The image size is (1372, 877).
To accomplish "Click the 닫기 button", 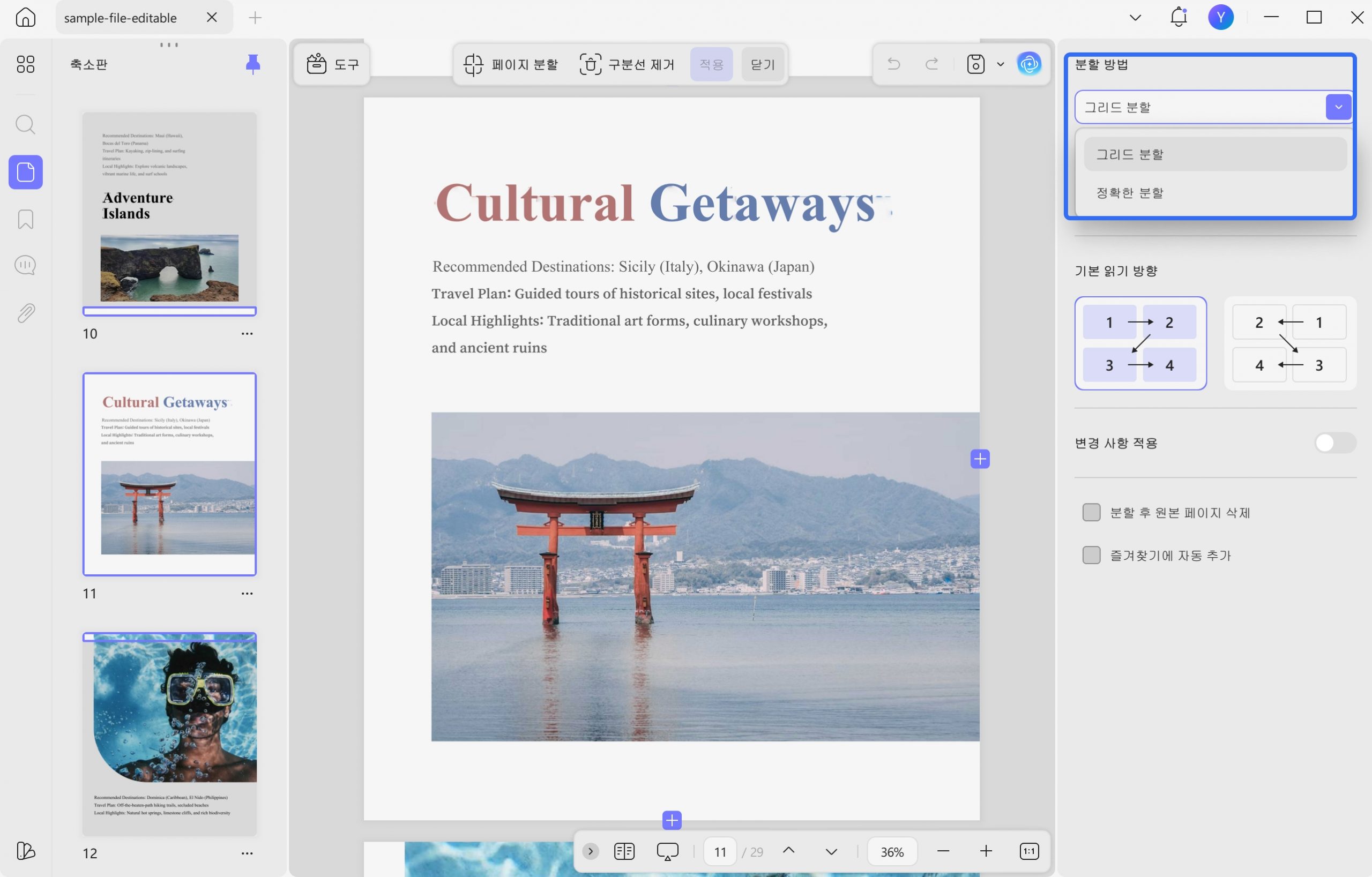I will pyautogui.click(x=762, y=64).
